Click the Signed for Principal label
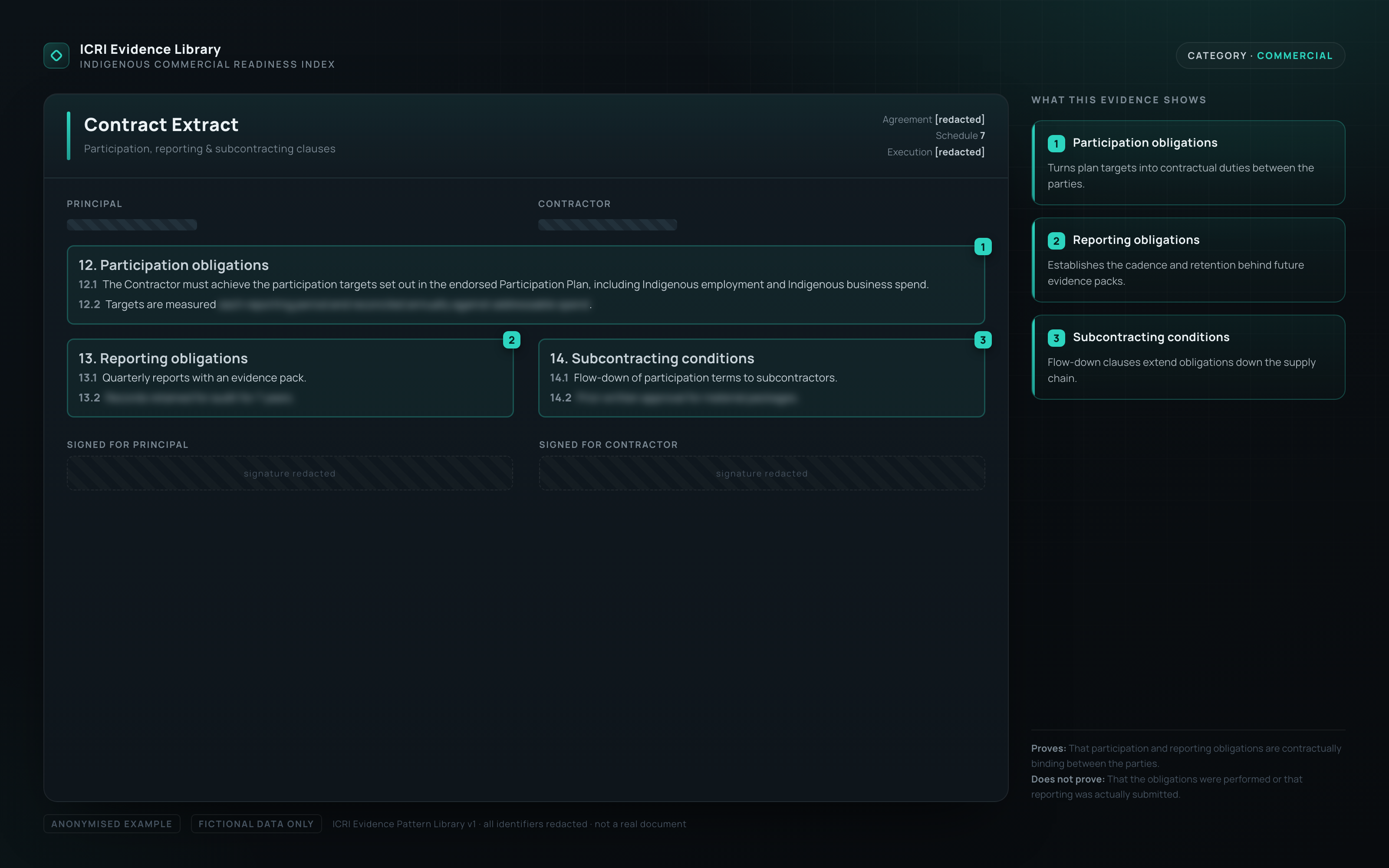Image resolution: width=1389 pixels, height=868 pixels. click(128, 444)
